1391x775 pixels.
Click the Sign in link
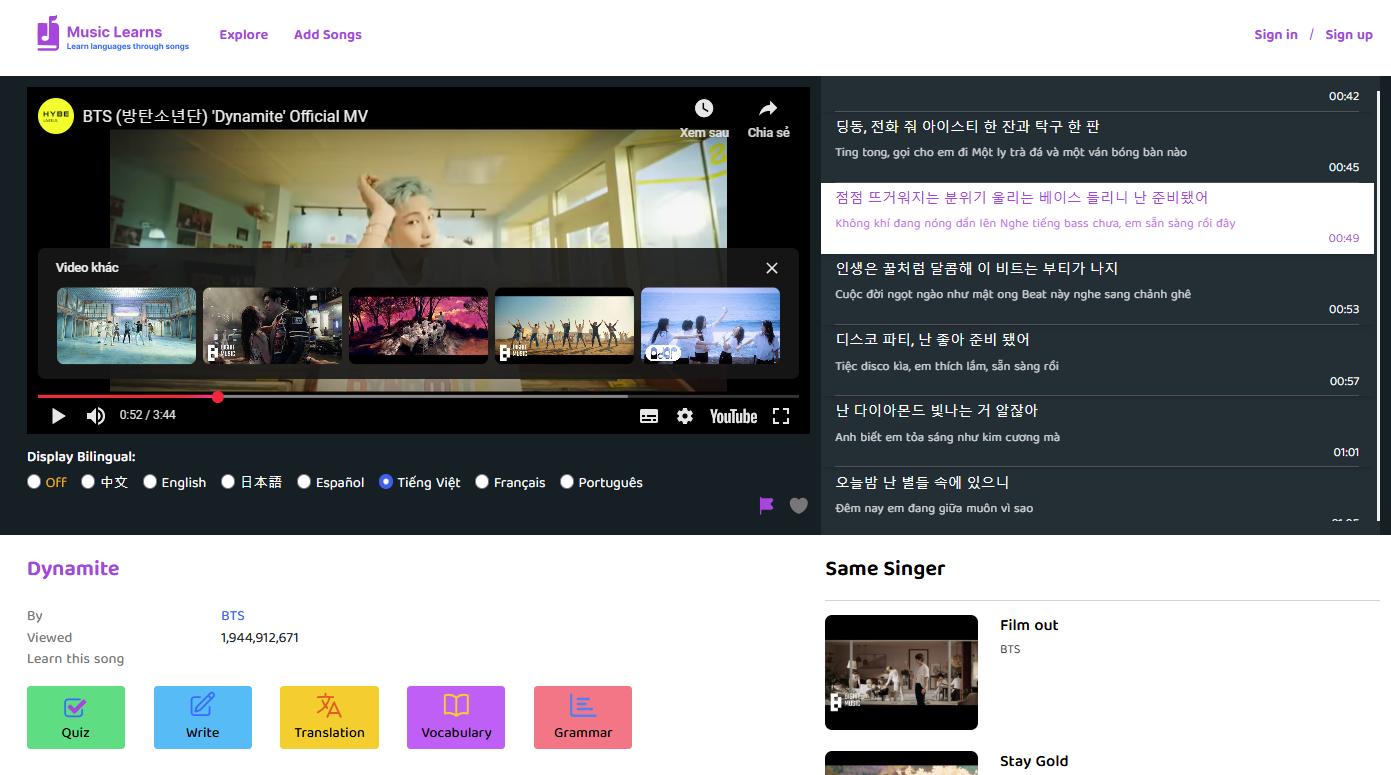tap(1276, 35)
